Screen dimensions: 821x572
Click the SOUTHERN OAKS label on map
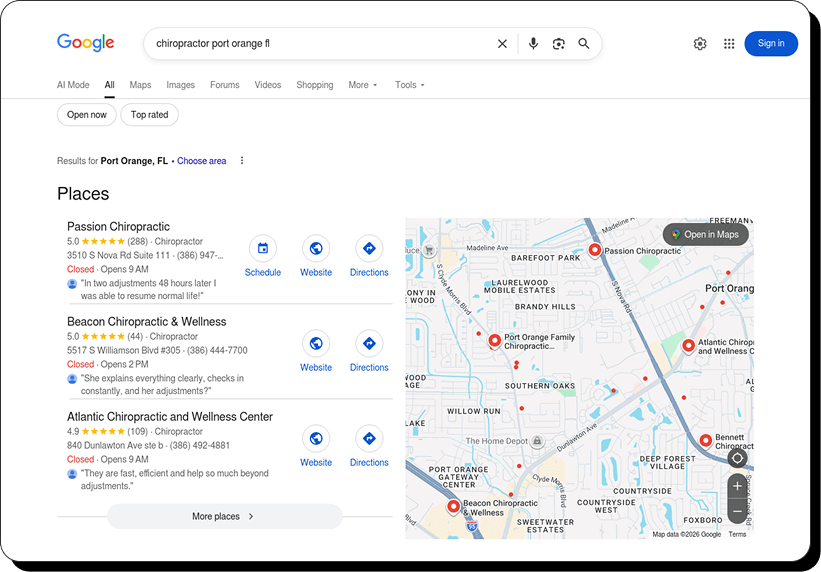tap(540, 386)
